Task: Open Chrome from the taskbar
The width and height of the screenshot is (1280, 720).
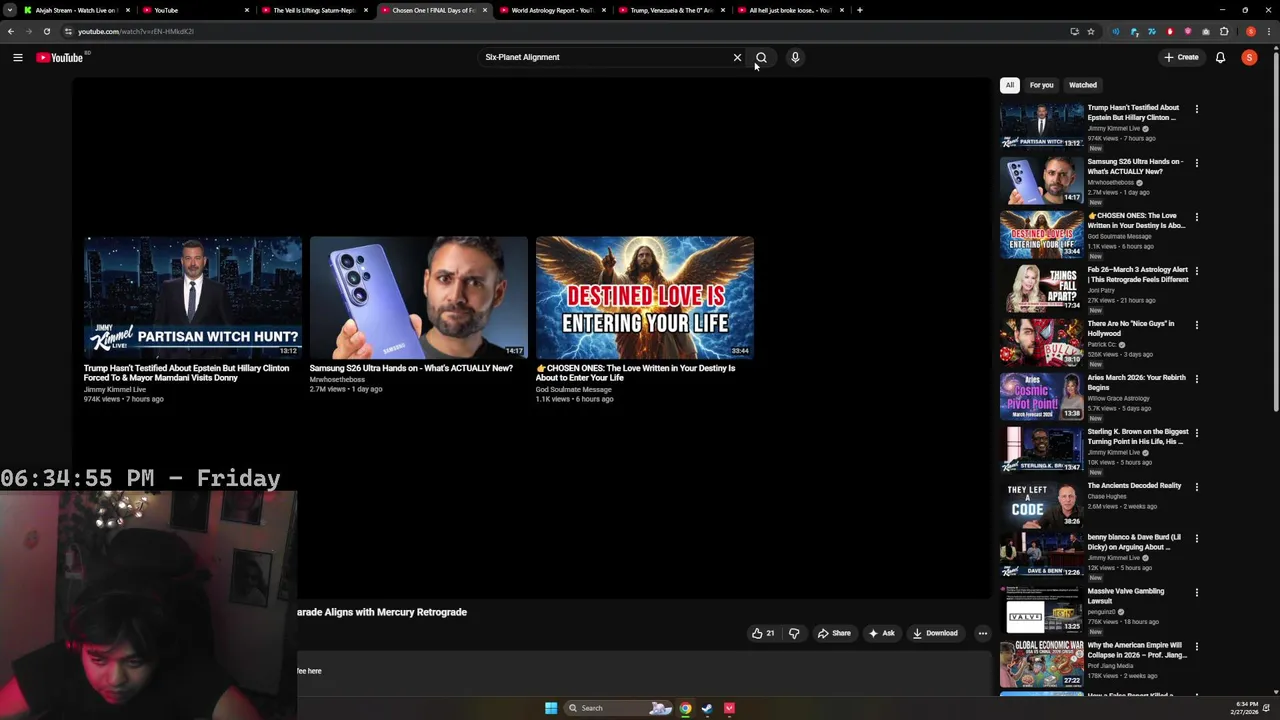Action: click(685, 708)
